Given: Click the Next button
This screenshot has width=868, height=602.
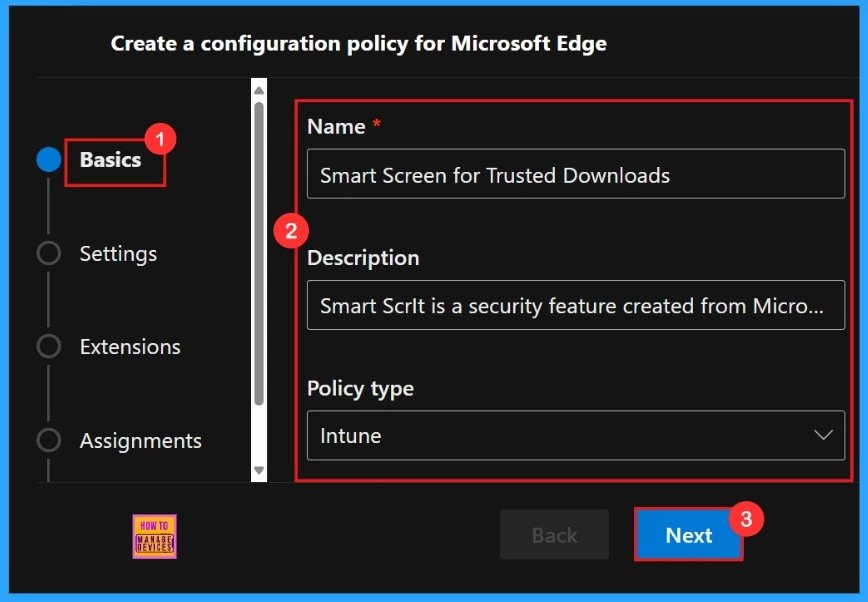Looking at the screenshot, I should (689, 535).
